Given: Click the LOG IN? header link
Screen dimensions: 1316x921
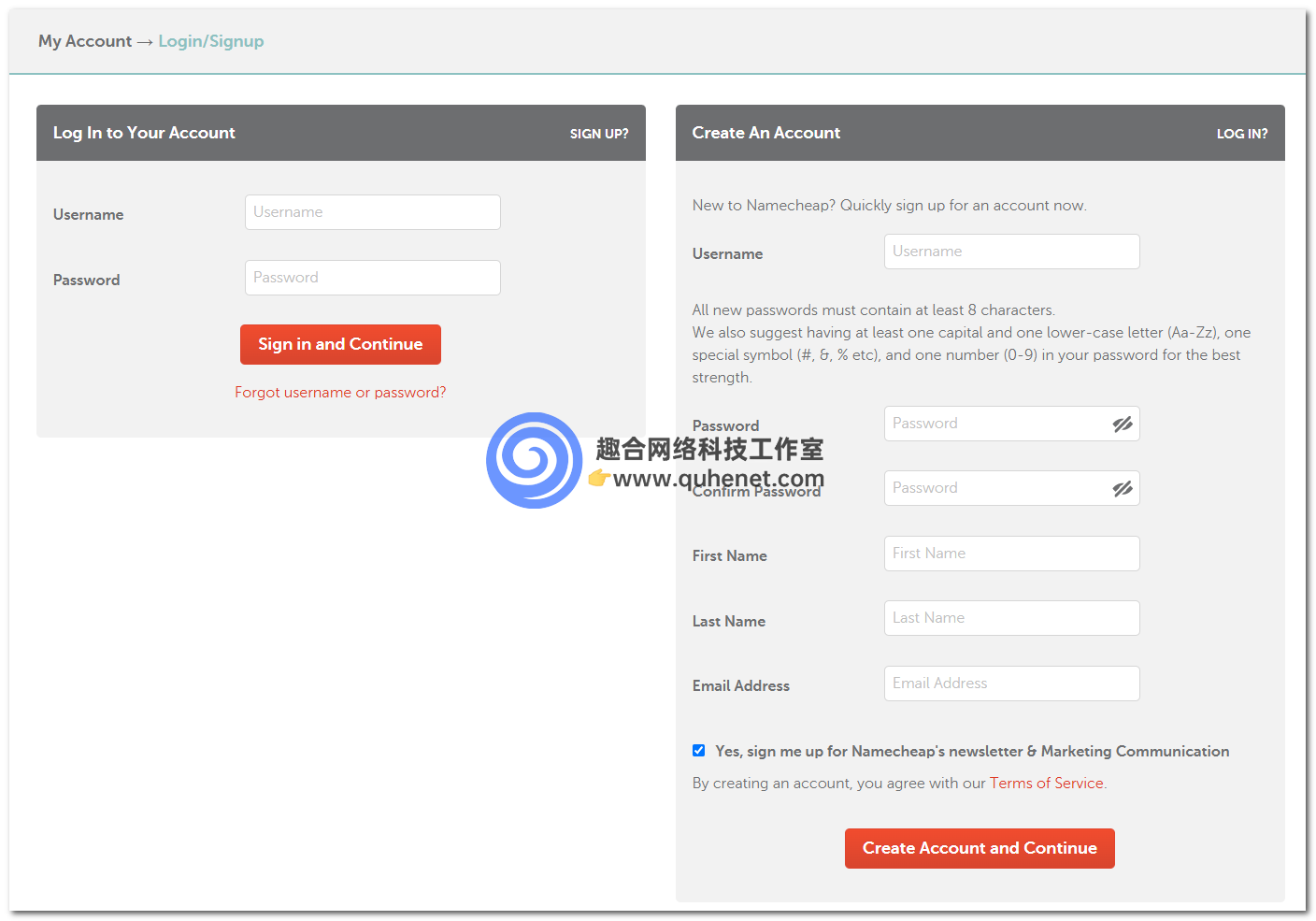Looking at the screenshot, I should (1242, 134).
